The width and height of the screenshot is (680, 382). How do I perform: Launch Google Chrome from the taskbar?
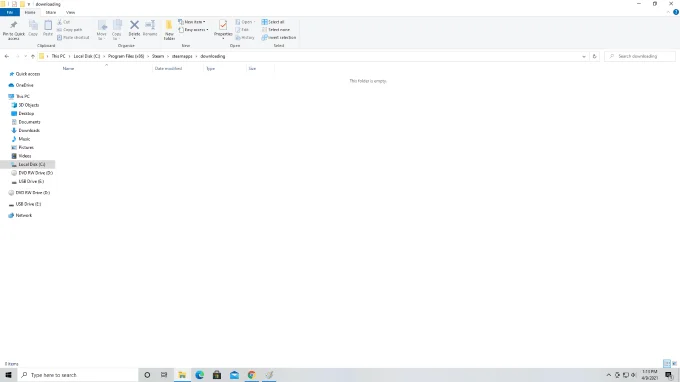click(x=252, y=375)
